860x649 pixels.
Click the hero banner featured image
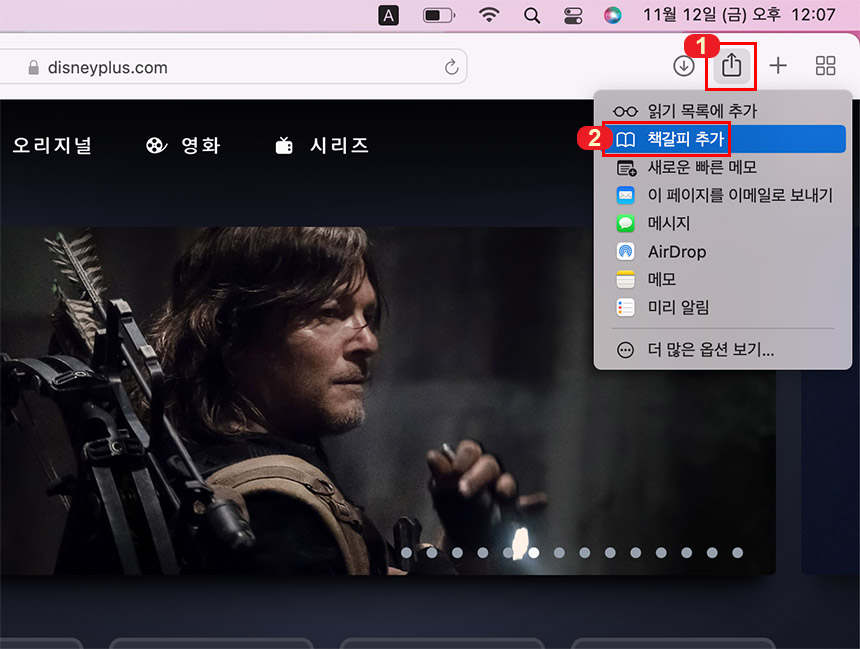[387, 400]
